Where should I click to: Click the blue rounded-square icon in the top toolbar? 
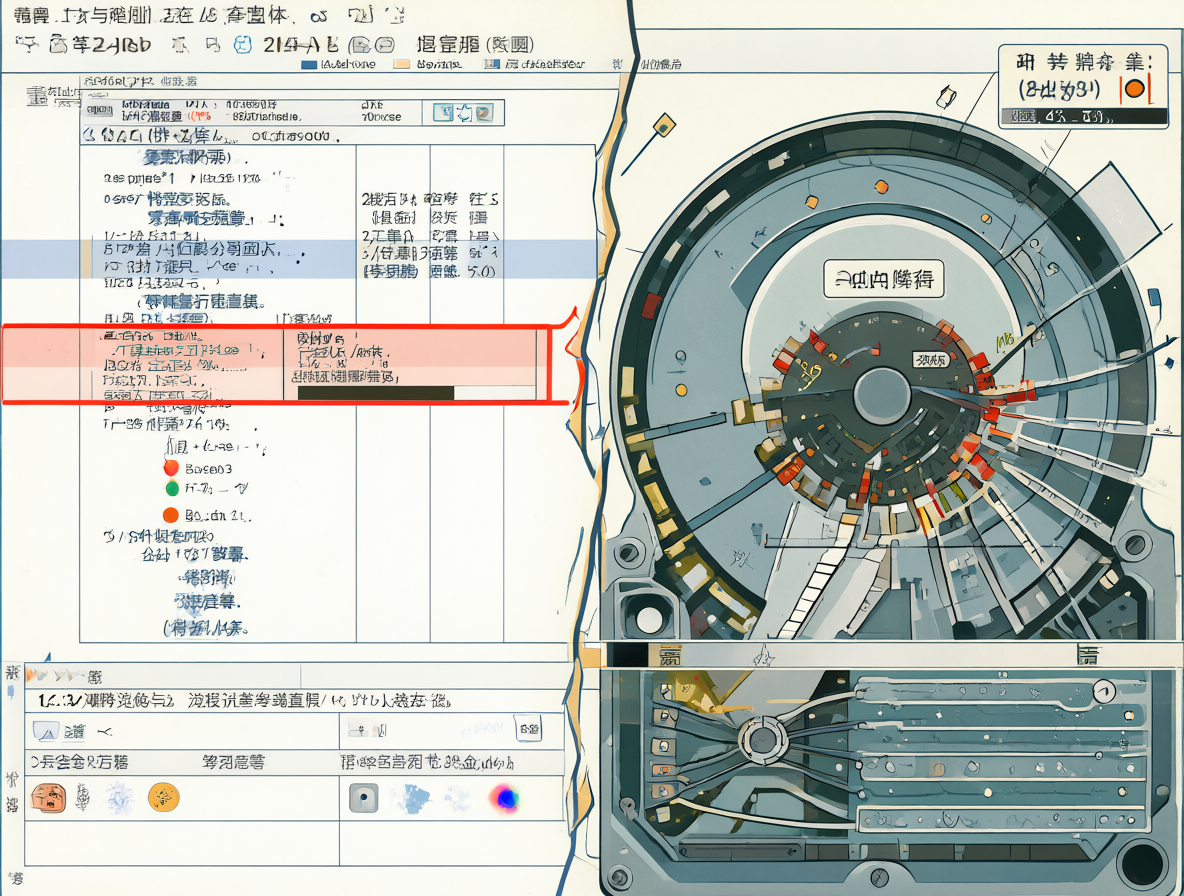click(242, 45)
